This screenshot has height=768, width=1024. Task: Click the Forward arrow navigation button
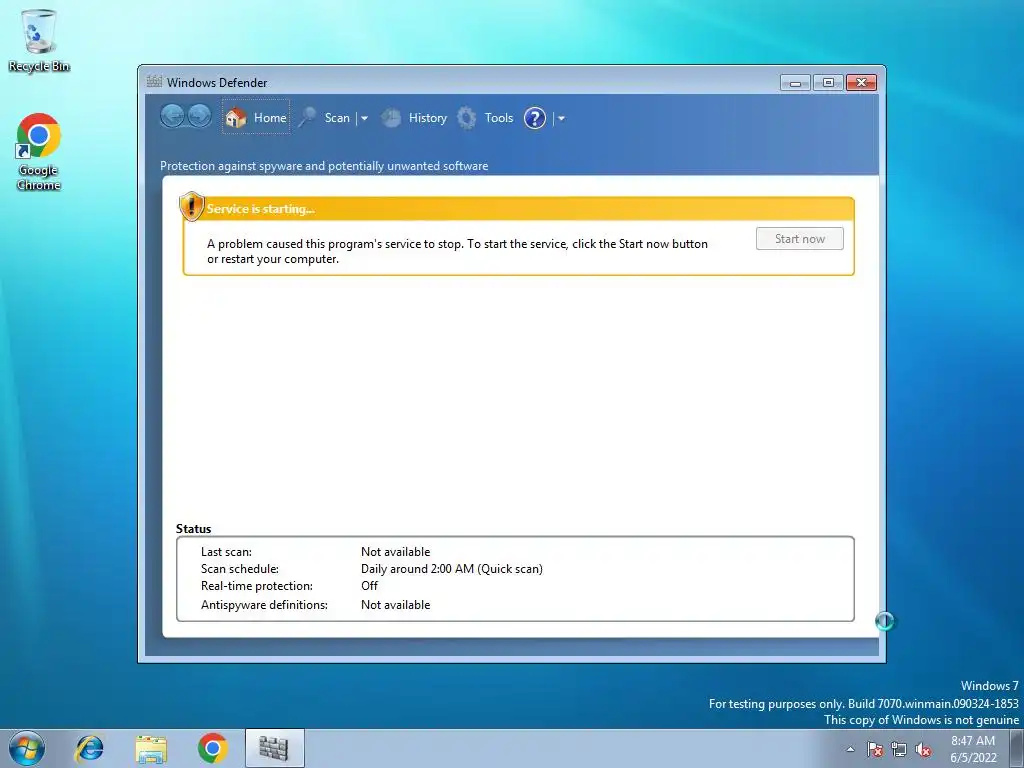[x=199, y=116]
